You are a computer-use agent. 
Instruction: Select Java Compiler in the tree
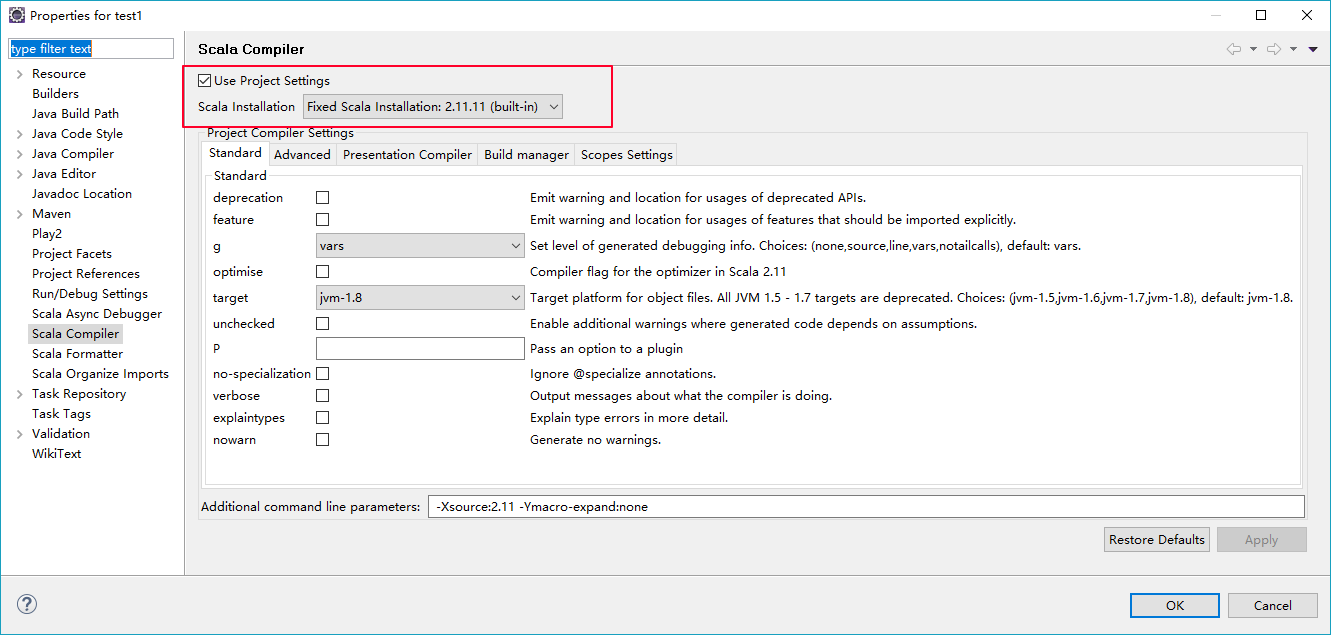tap(73, 154)
